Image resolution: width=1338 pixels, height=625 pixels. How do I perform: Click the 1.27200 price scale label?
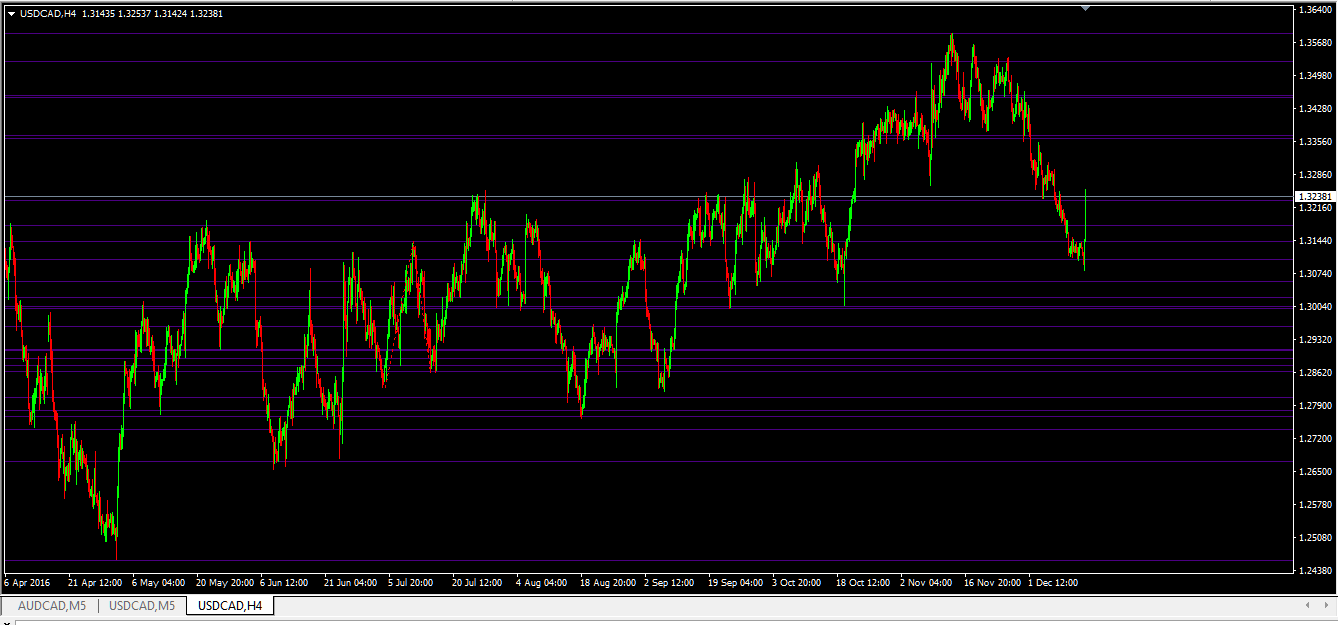point(1313,439)
